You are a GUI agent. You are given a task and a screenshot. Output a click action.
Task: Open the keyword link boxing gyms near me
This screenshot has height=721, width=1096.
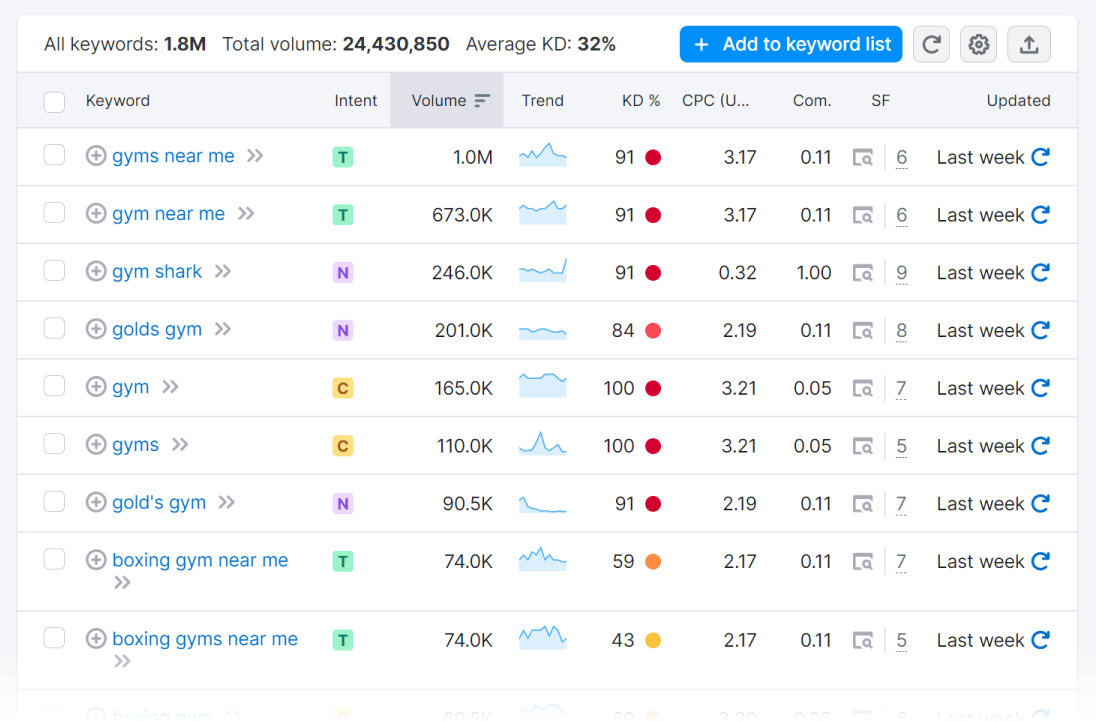tap(205, 639)
